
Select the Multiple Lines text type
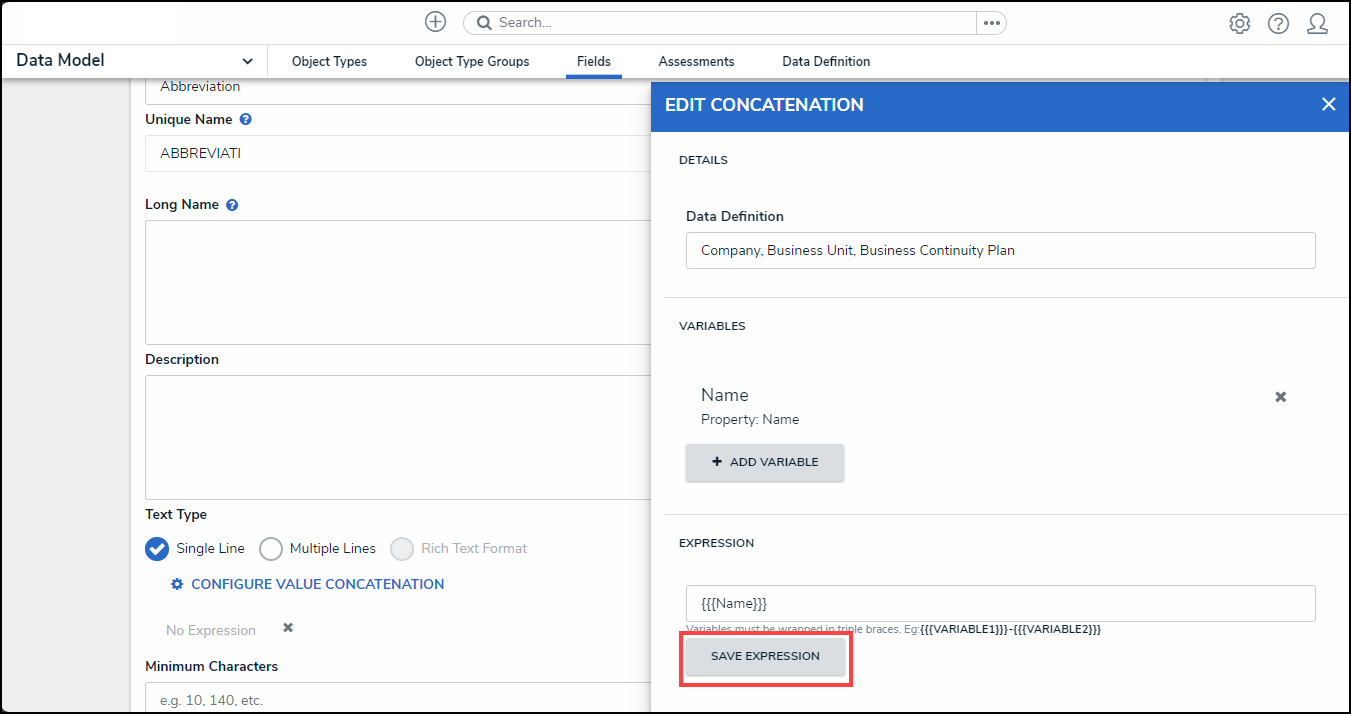(x=271, y=549)
